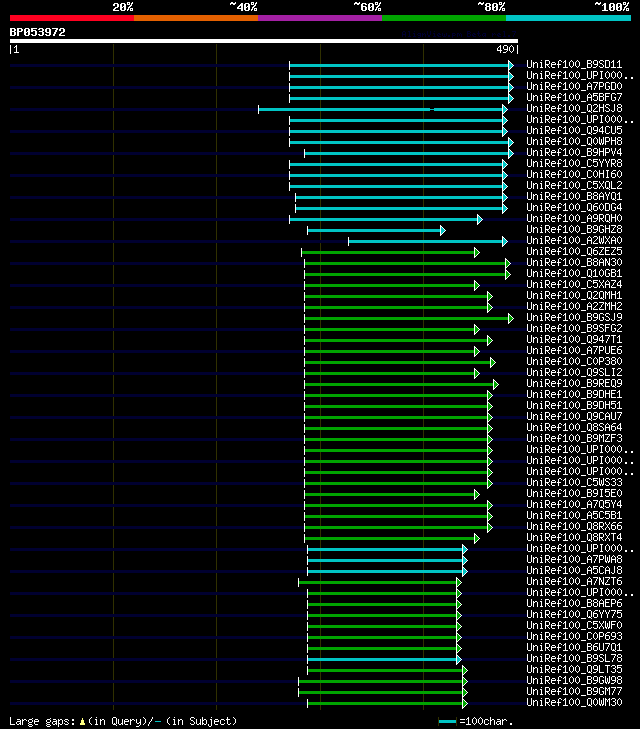This screenshot has height=729, width=640.
Task: Click the UniRef100_B8AYQ1 label
Action: (574, 196)
